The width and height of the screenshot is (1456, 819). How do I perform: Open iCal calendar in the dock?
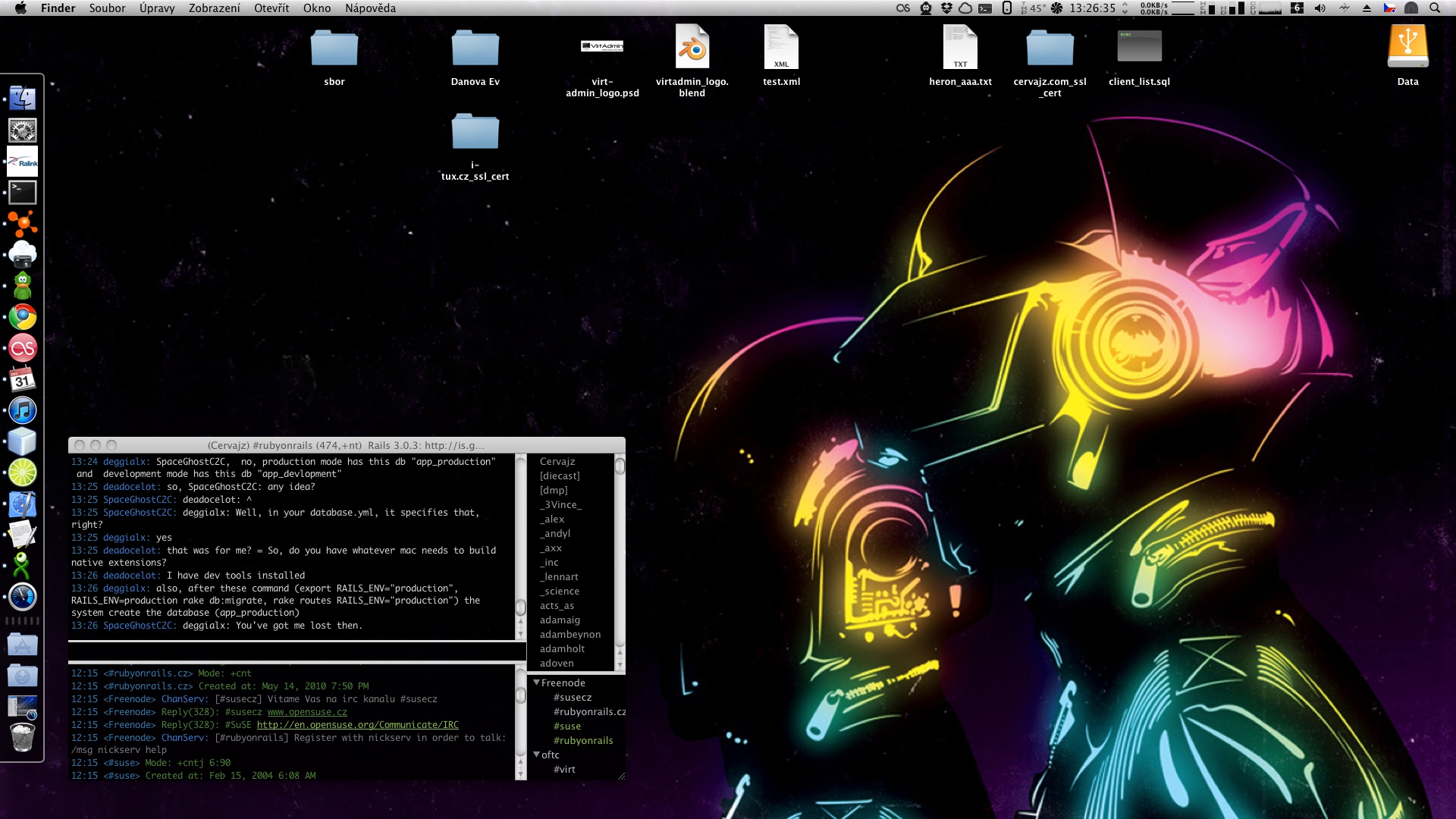(22, 379)
